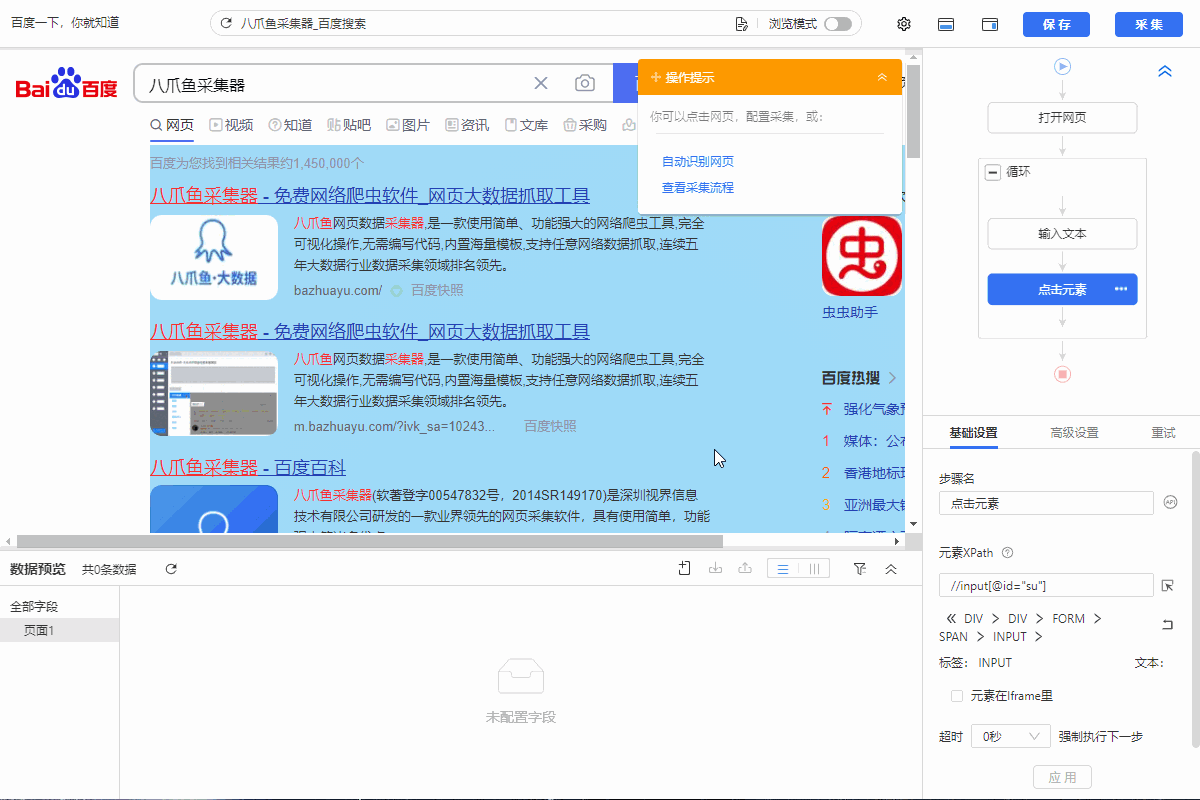1200x800 pixels.
Task: Click the Baidu logo
Action: pyautogui.click(x=66, y=84)
